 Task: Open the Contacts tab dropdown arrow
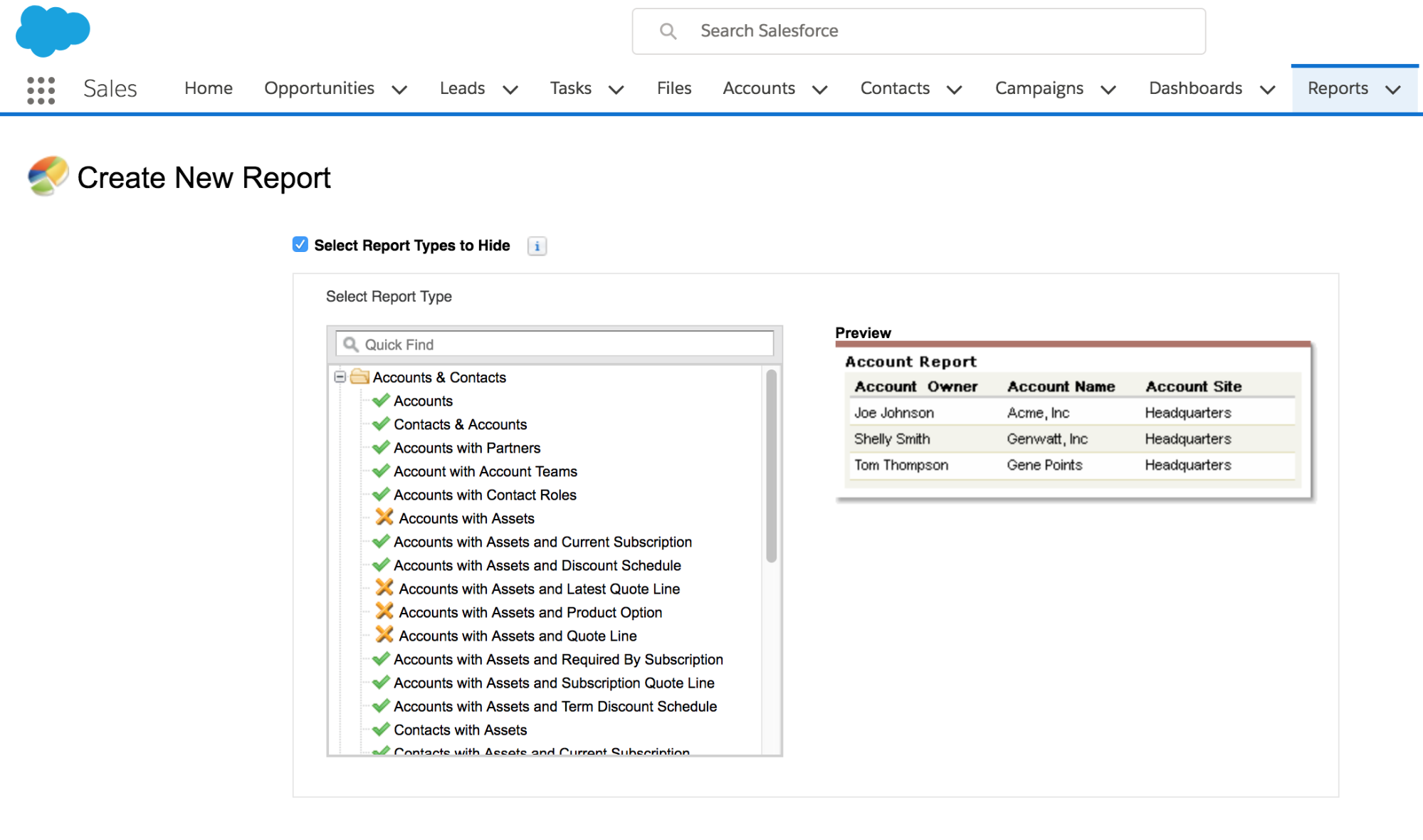(955, 90)
